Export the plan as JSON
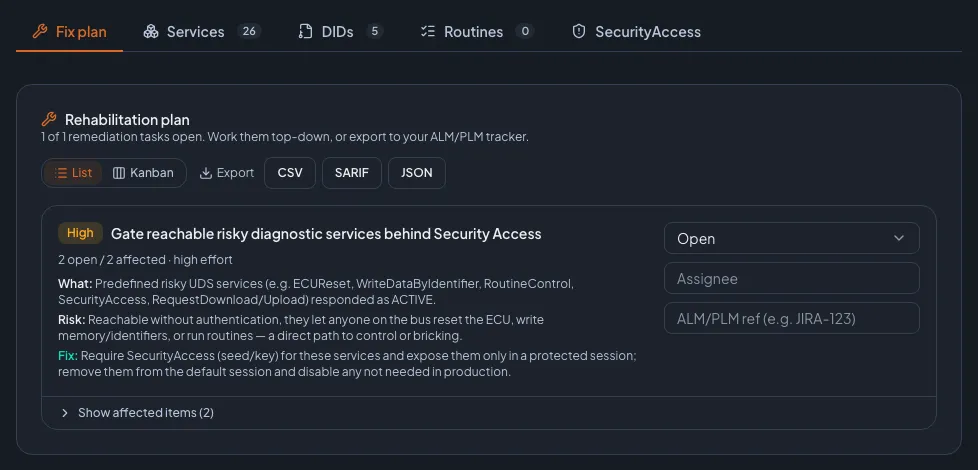This screenshot has height=470, width=978. (x=417, y=173)
